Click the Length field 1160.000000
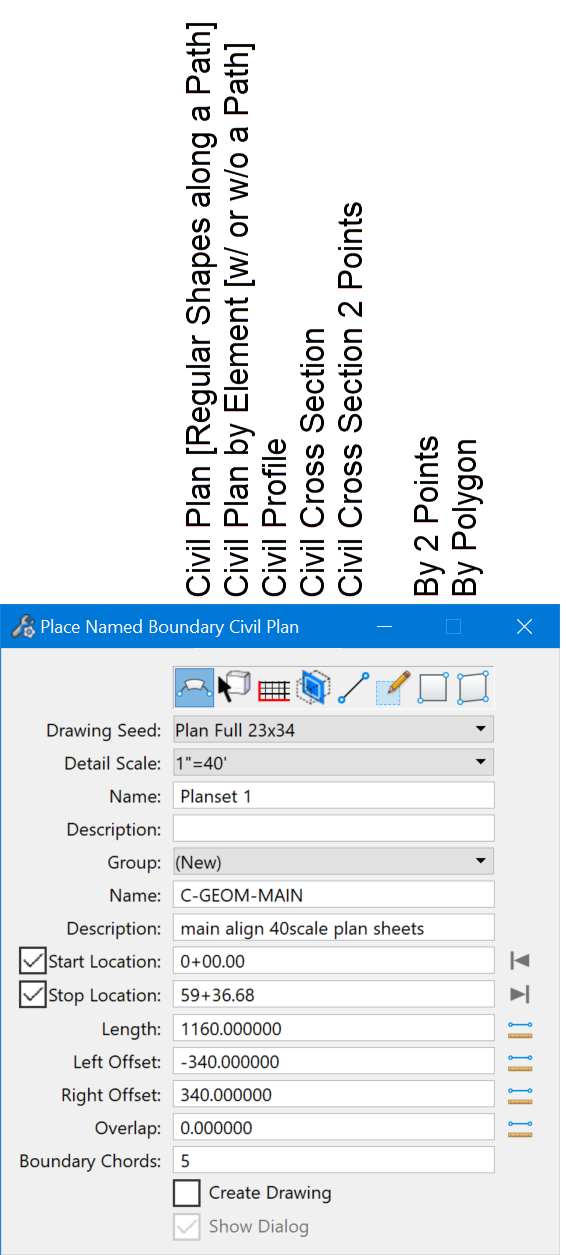 (x=334, y=1028)
